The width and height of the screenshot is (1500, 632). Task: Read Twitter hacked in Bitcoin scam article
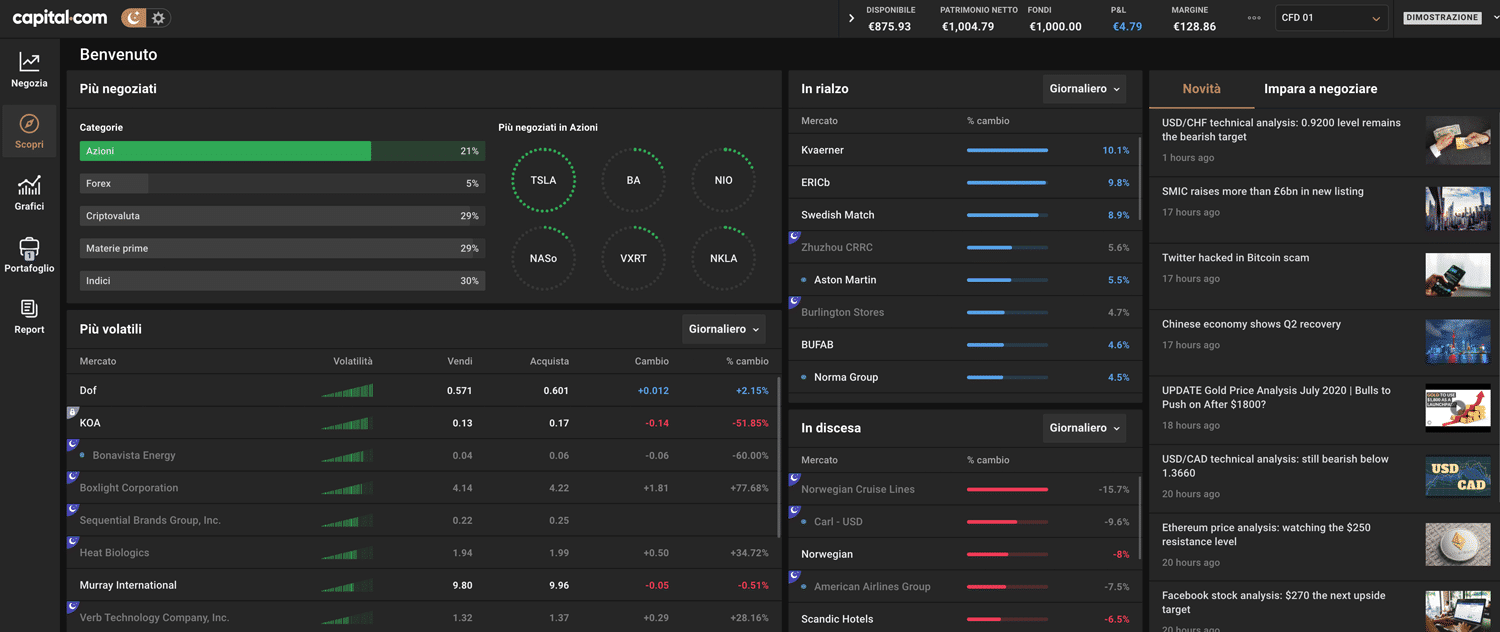pyautogui.click(x=1235, y=257)
